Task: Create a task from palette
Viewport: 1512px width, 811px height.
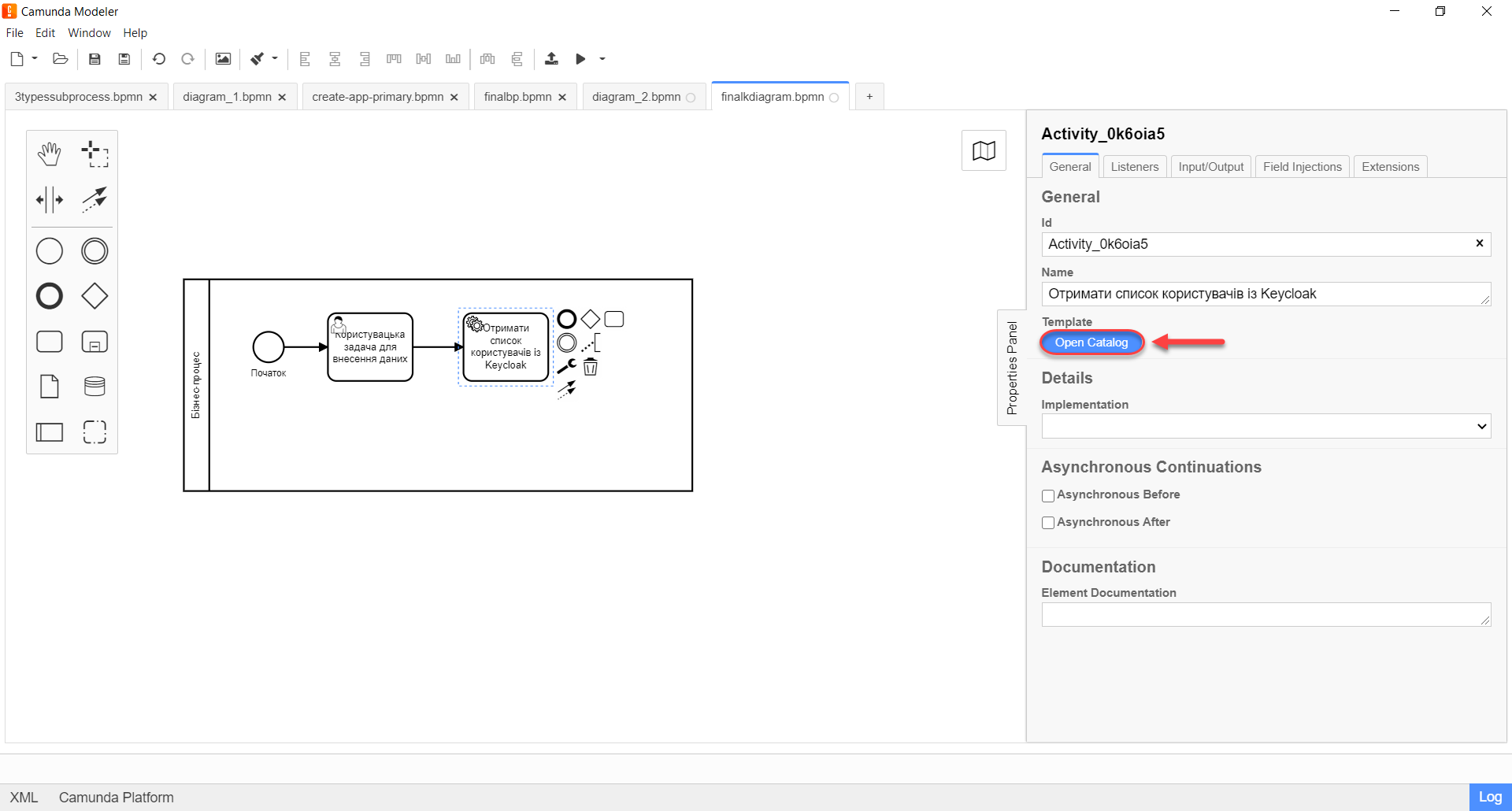Action: 50,342
